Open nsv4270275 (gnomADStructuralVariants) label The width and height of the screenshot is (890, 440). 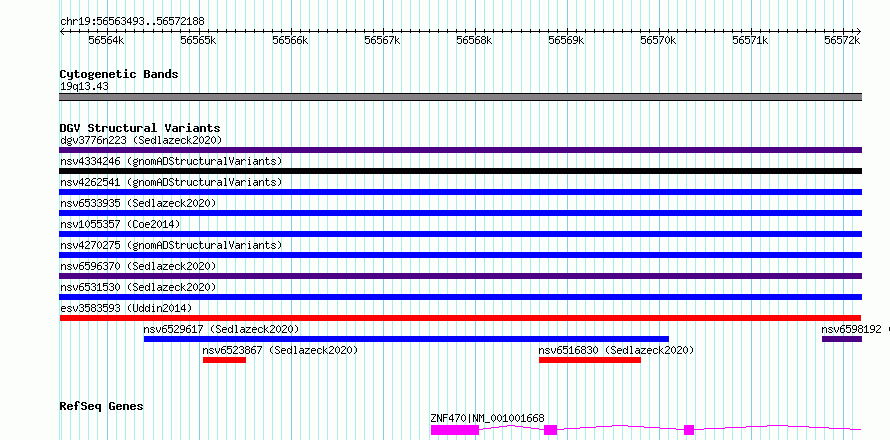tap(171, 245)
